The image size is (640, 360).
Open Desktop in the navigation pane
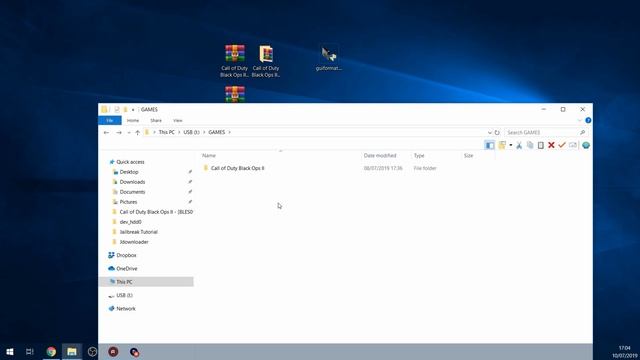129,172
